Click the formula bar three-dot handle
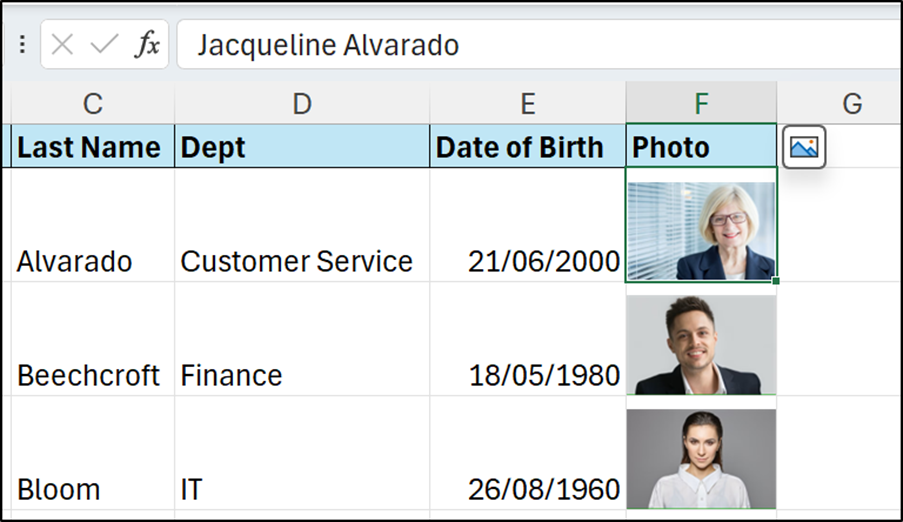 [x=23, y=45]
